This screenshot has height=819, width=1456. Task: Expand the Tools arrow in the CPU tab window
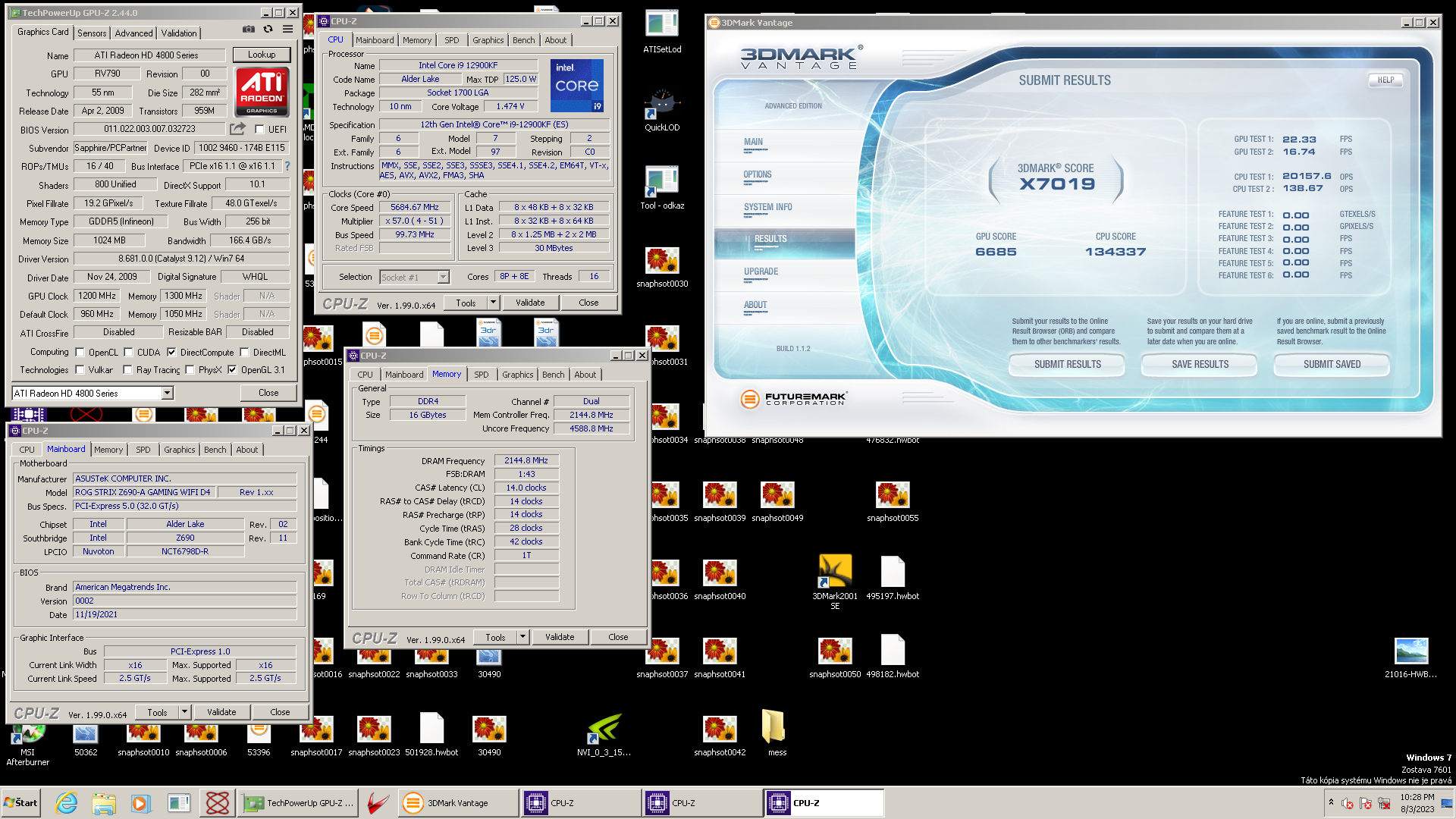[493, 303]
